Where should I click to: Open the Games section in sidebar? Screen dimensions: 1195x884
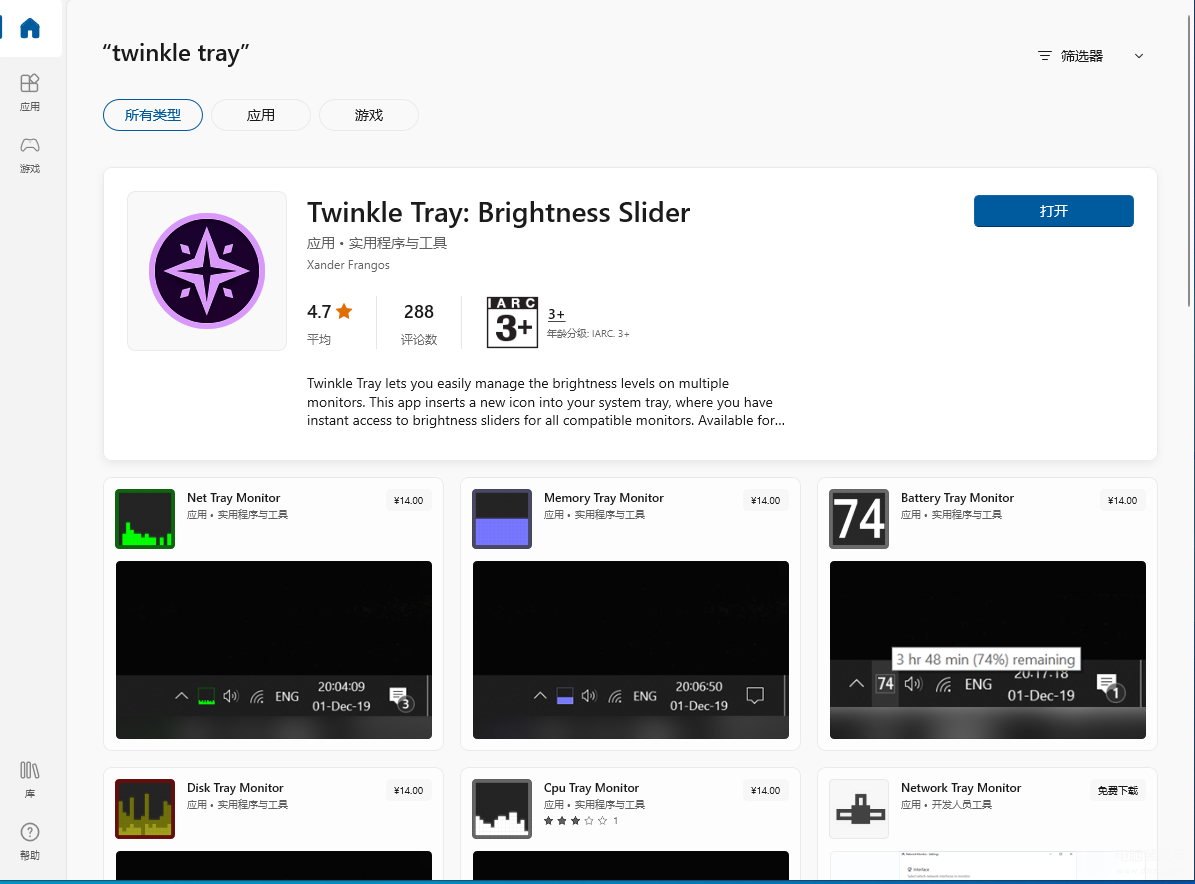(30, 155)
